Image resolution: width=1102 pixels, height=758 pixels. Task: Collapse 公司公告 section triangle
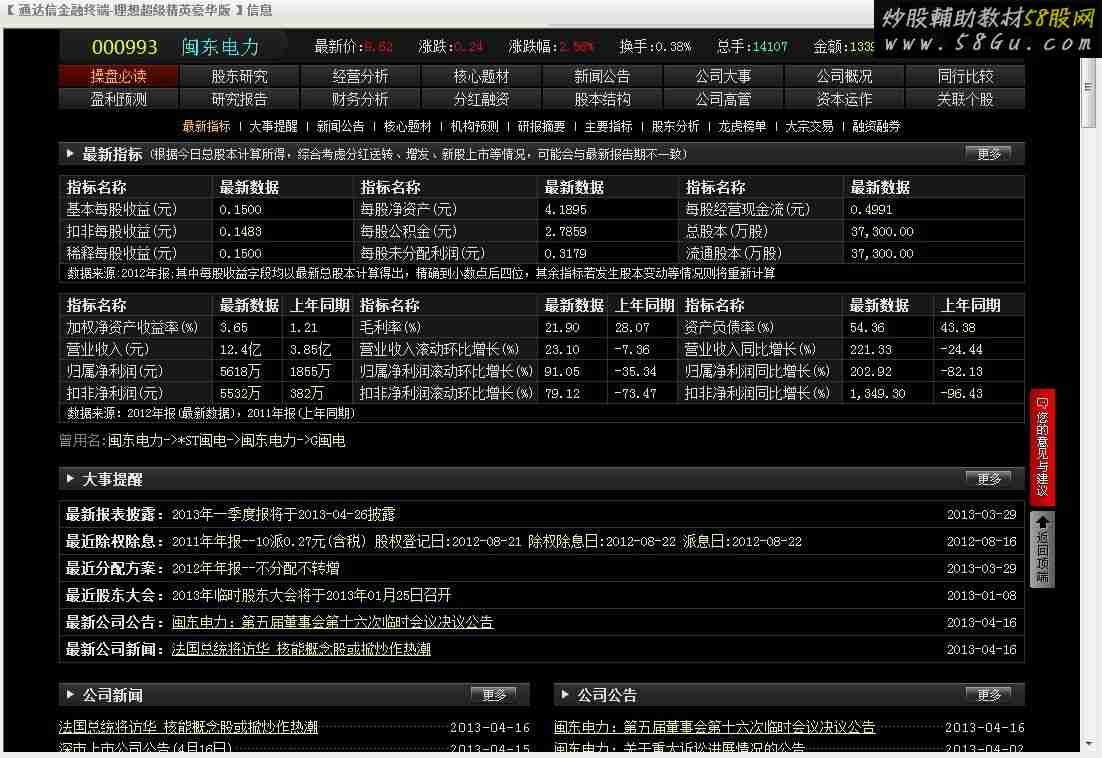(565, 694)
